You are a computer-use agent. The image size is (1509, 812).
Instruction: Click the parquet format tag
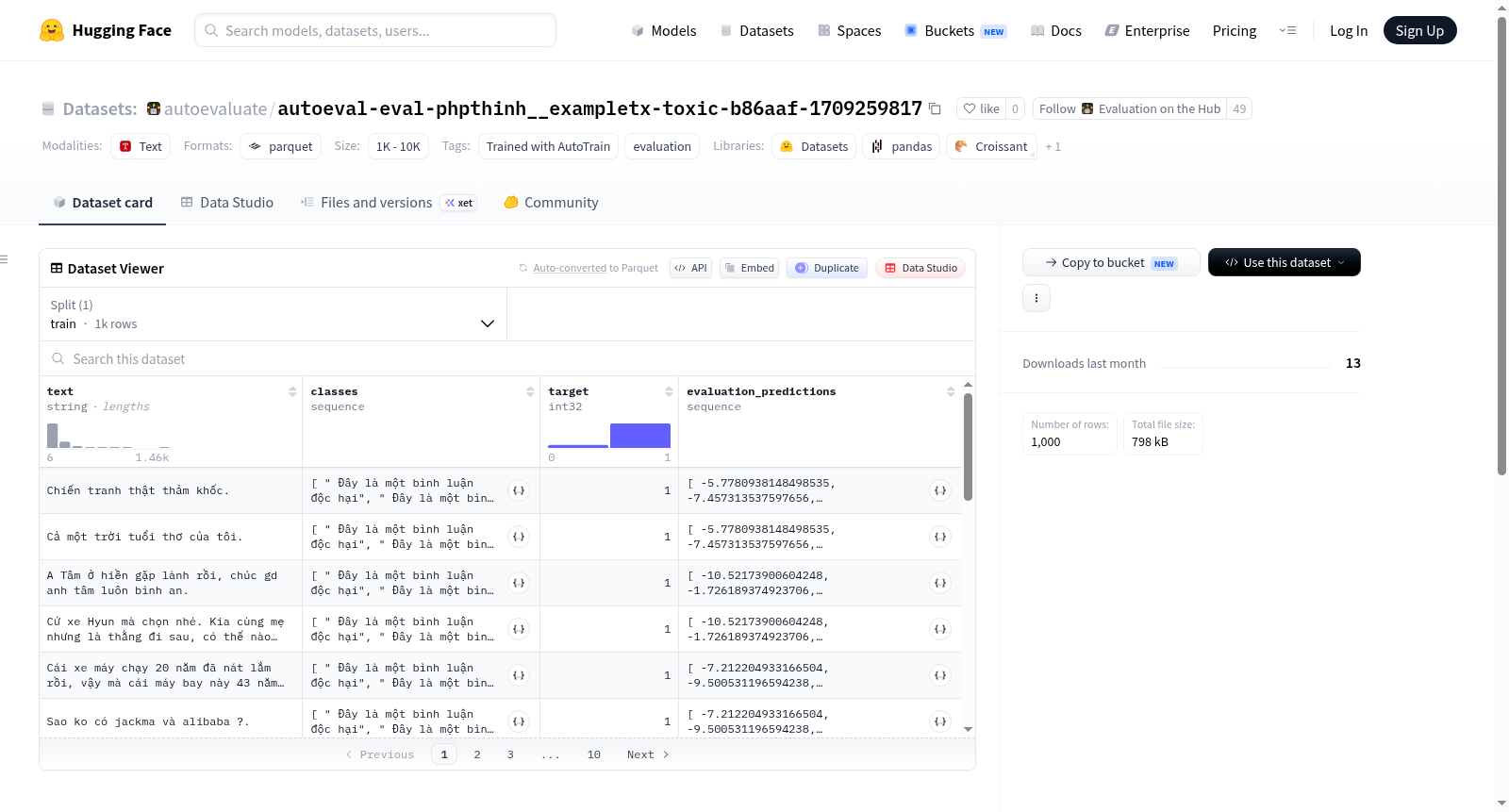click(x=280, y=146)
